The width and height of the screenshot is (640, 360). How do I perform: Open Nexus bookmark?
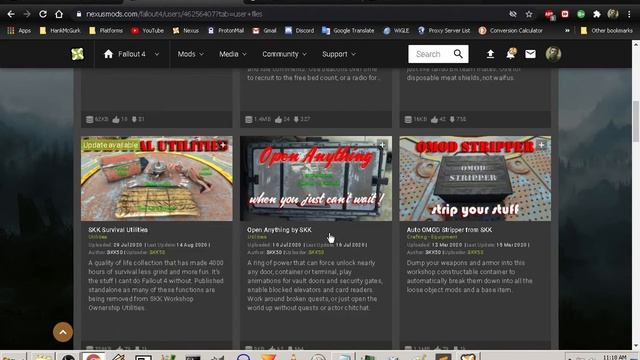(x=186, y=31)
